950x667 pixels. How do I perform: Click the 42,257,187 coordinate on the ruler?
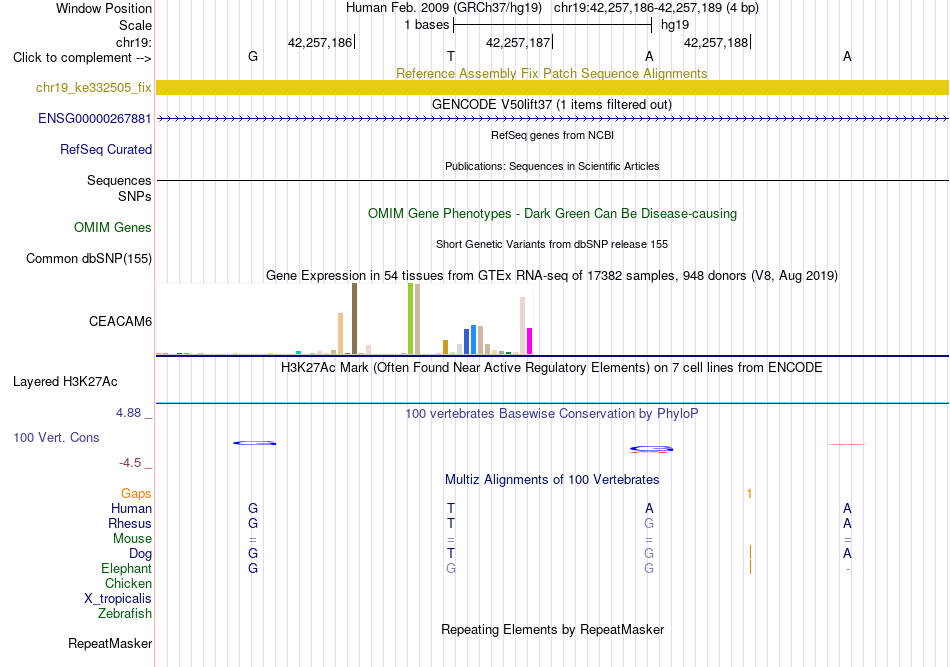(518, 42)
